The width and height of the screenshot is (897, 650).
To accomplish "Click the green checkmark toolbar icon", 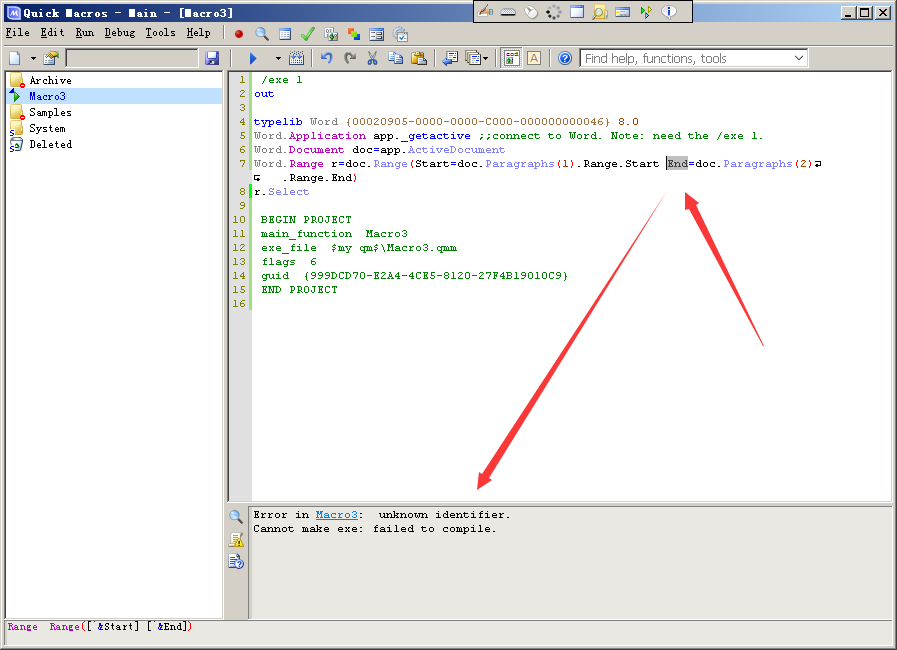I will tap(308, 34).
